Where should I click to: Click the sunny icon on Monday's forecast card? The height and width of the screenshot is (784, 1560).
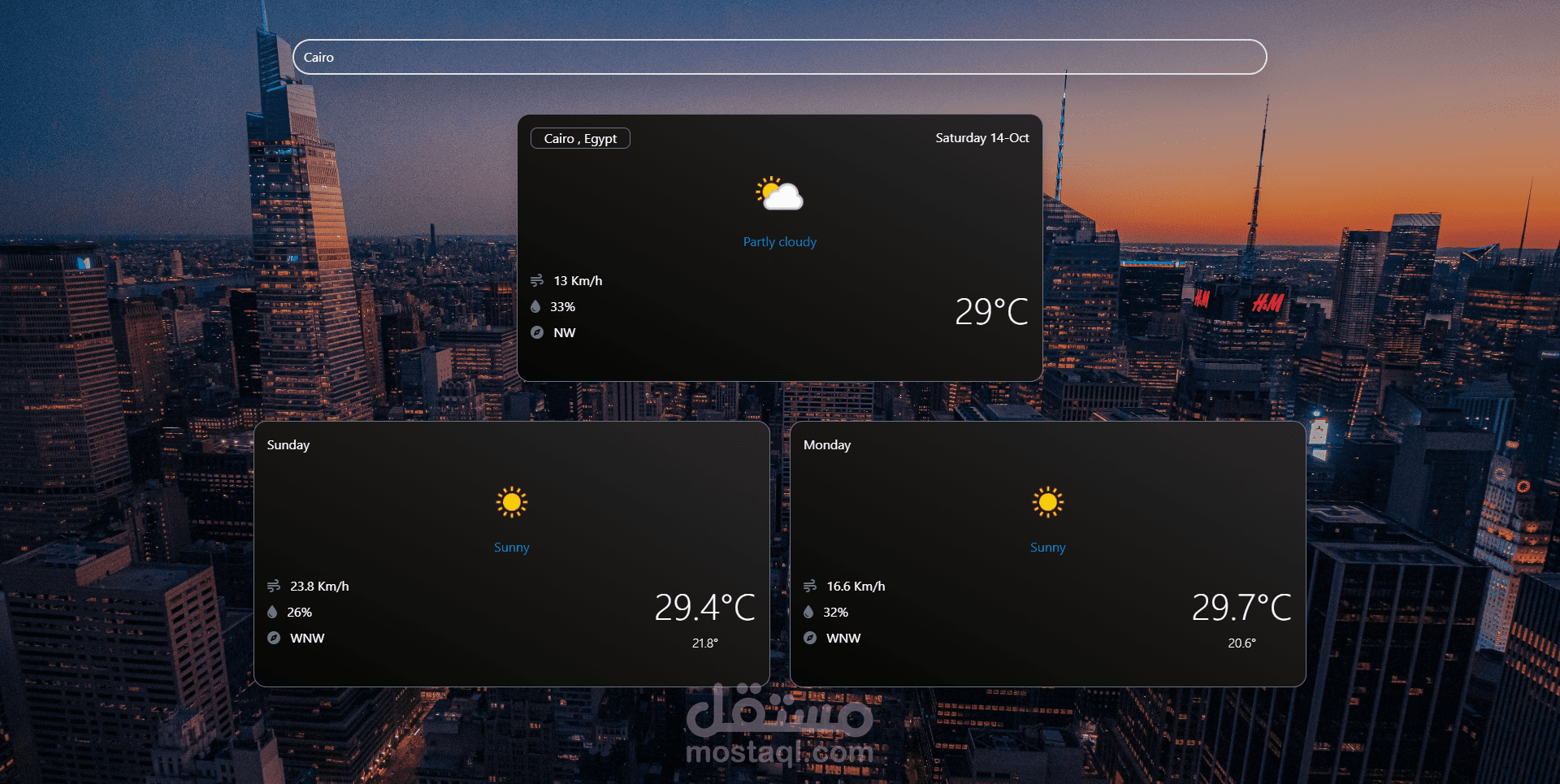(1047, 502)
